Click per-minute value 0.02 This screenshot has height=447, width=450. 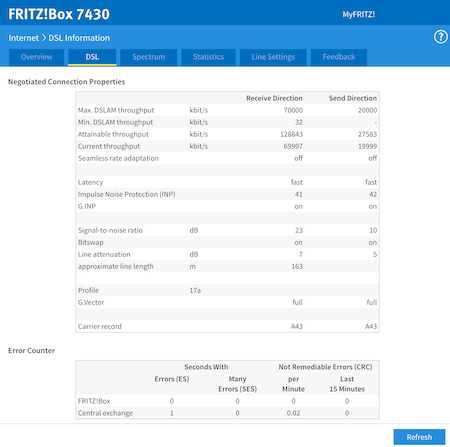[293, 413]
